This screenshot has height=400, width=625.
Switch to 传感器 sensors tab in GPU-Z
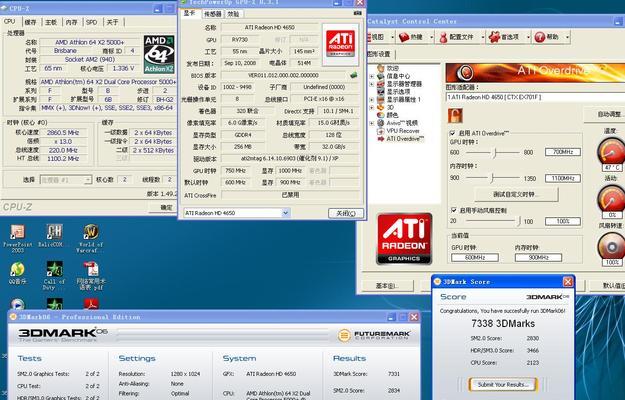point(212,14)
